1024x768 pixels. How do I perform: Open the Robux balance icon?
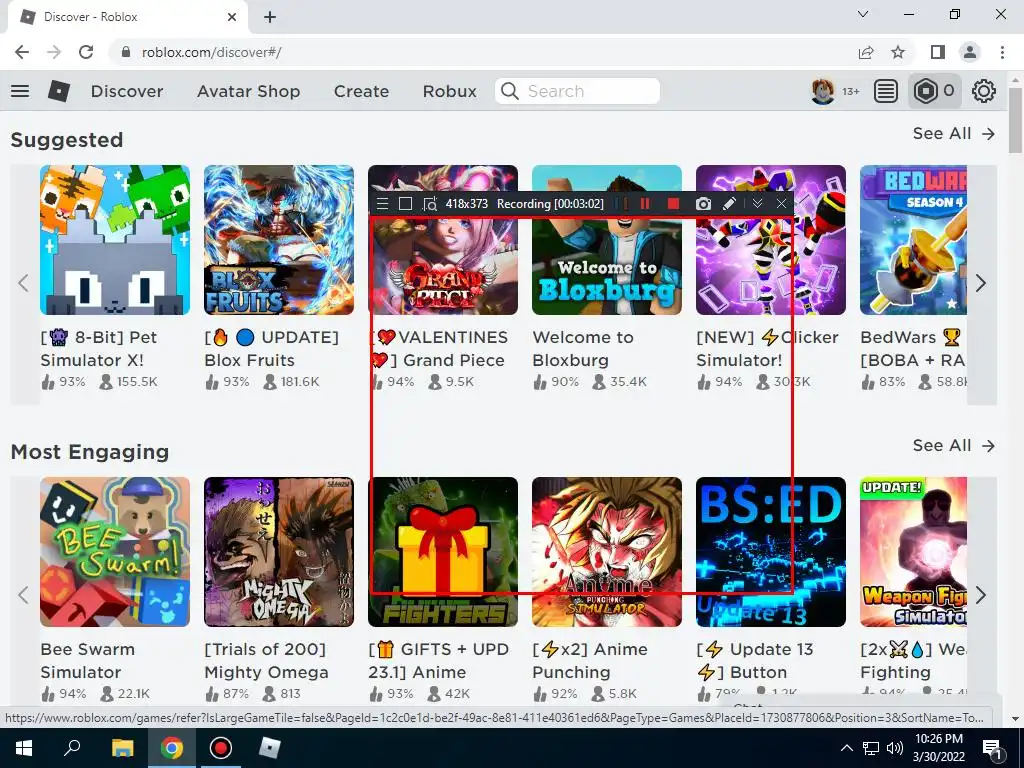925,91
